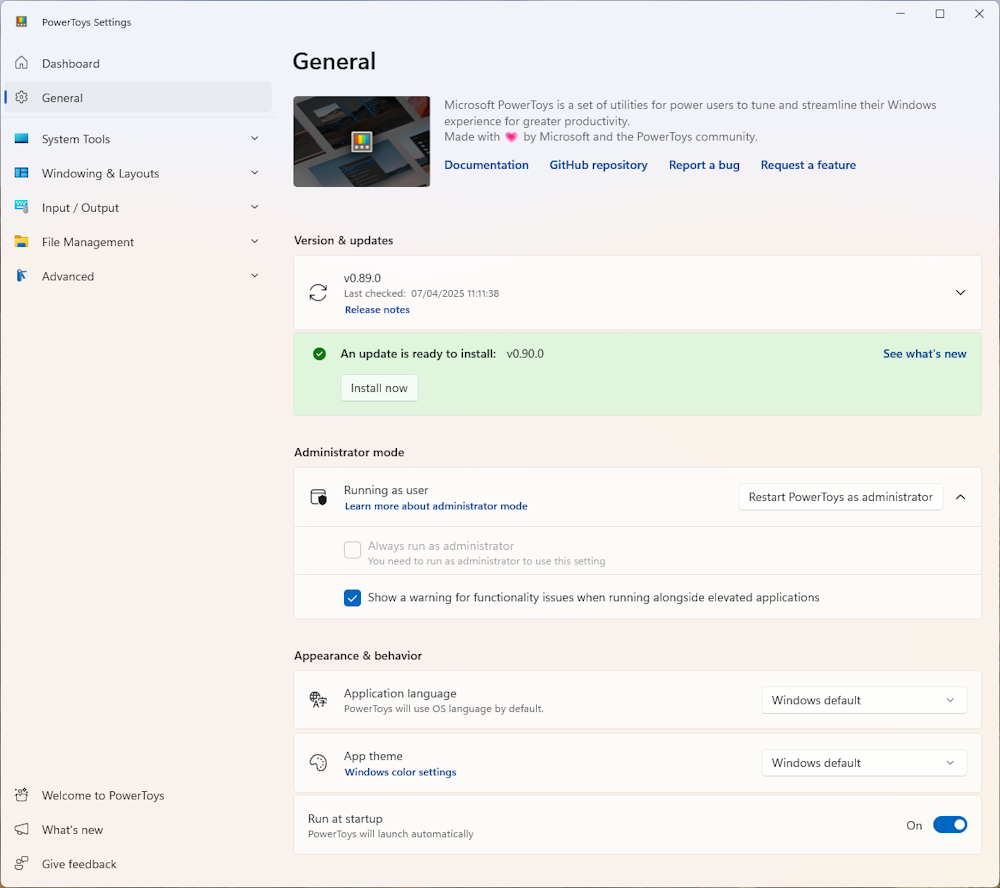Screen dimensions: 1000x888
Task: Click the General gear icon
Action: [x=22, y=97]
